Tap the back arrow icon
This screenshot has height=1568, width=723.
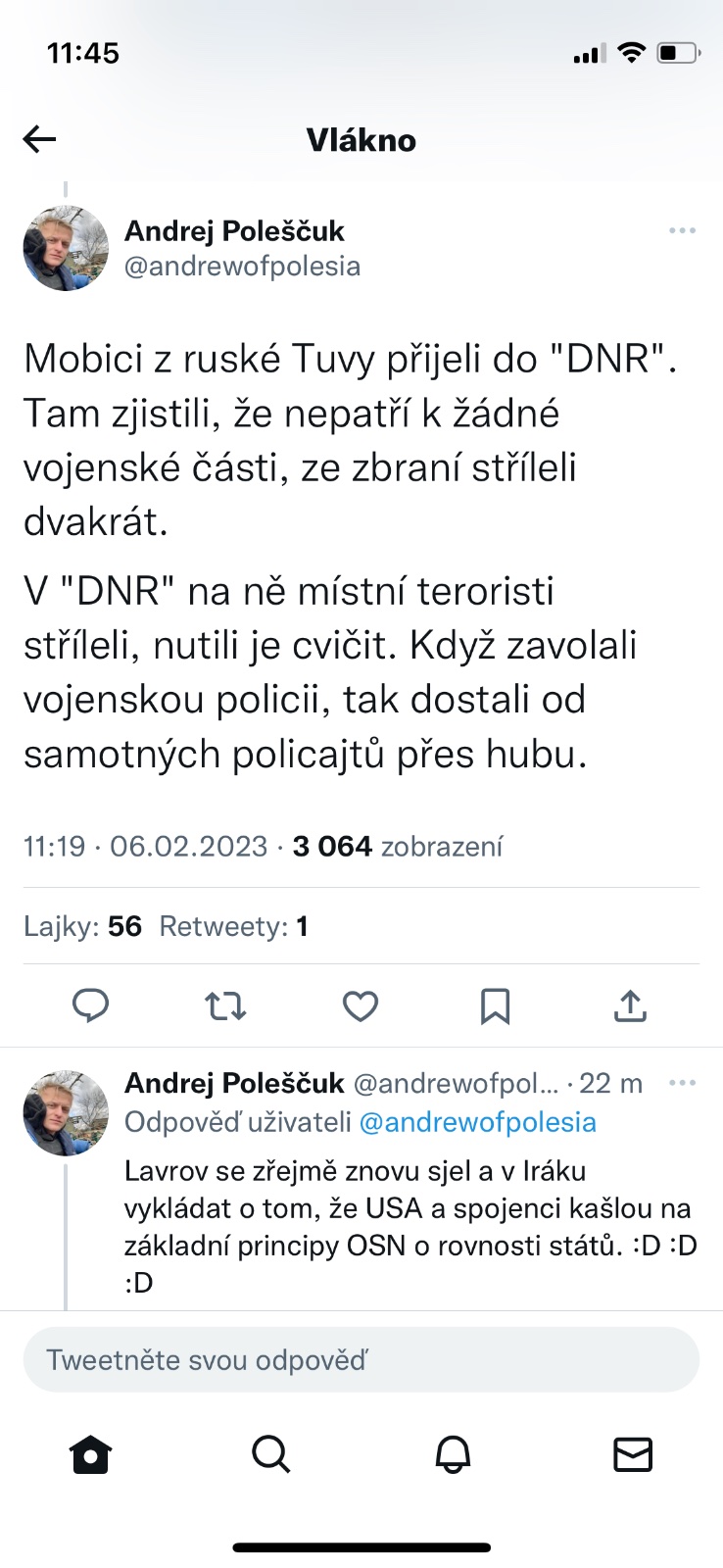[x=40, y=140]
